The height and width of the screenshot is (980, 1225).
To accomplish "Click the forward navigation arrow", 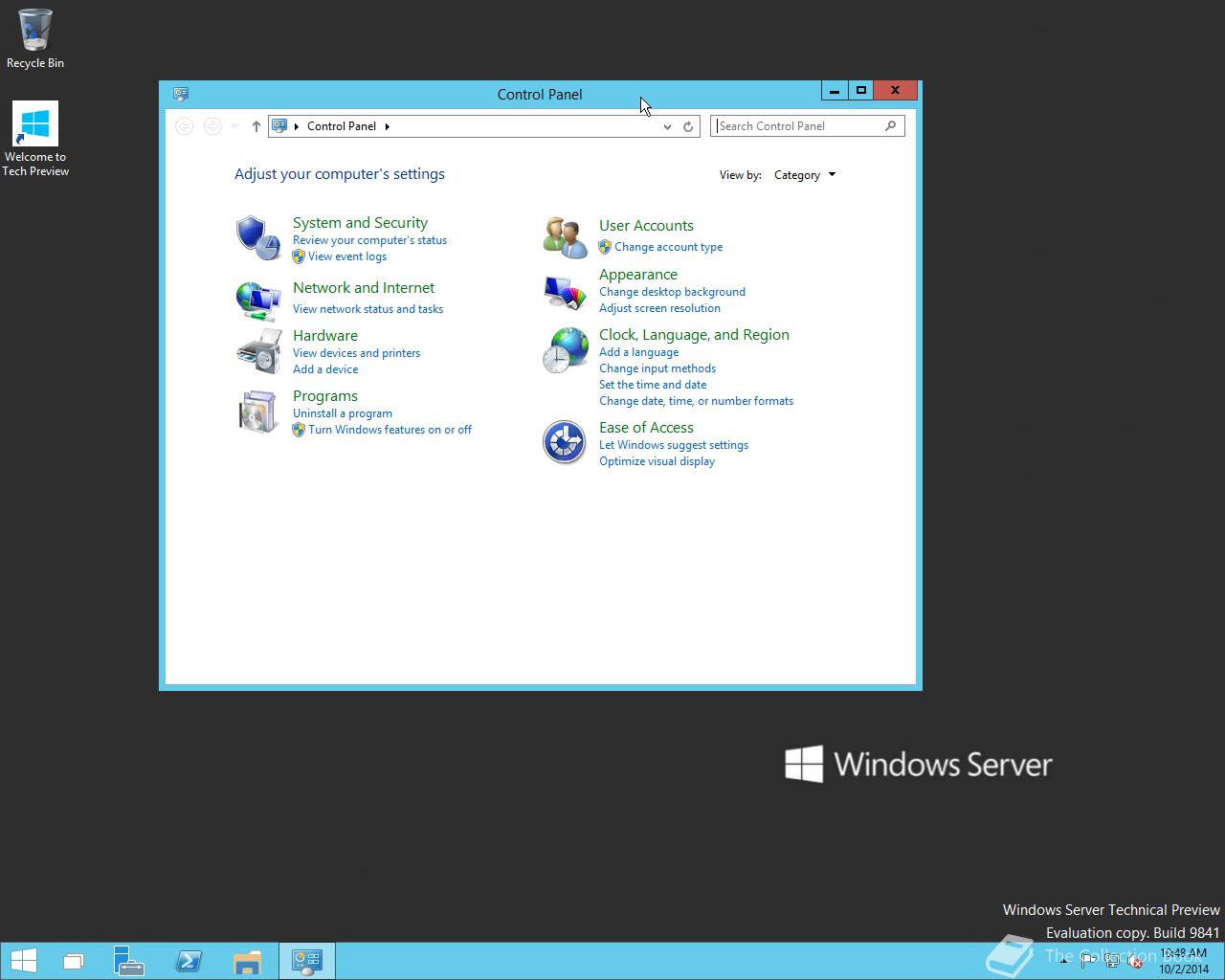I will (212, 126).
